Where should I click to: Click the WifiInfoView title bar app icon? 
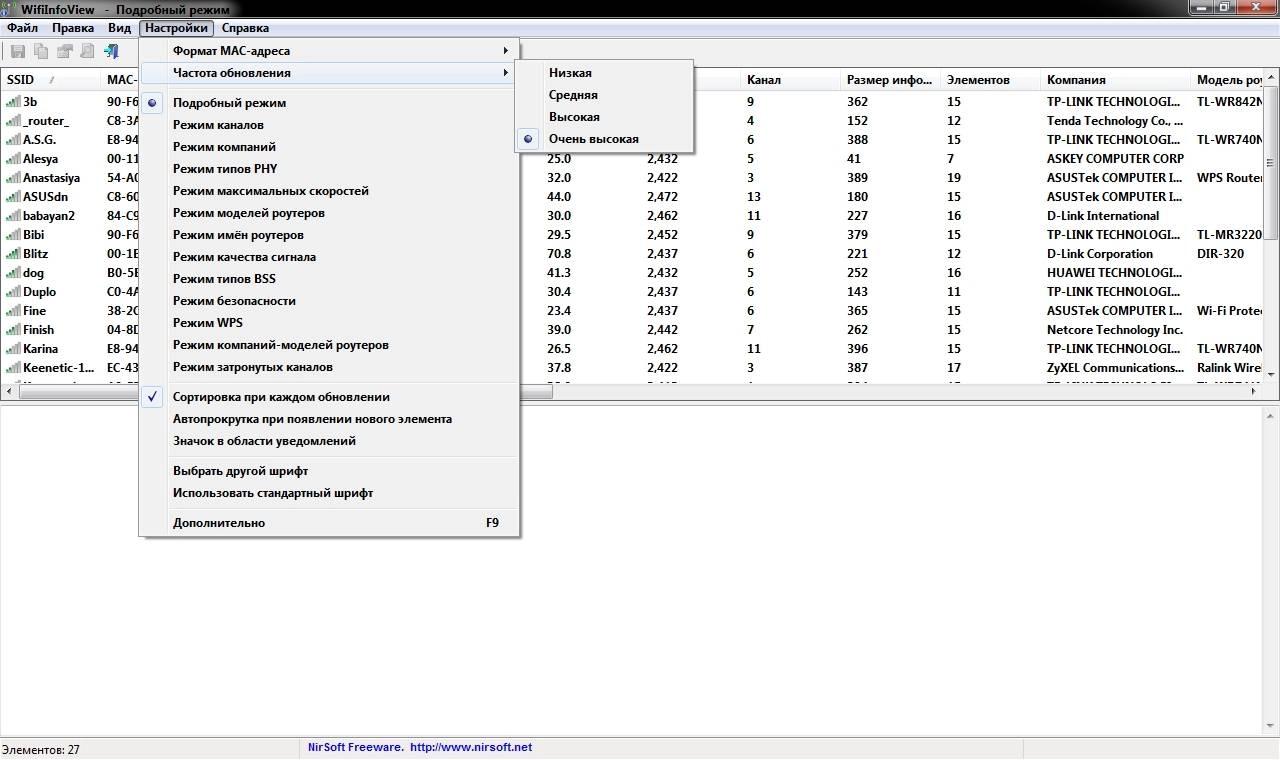coord(9,9)
